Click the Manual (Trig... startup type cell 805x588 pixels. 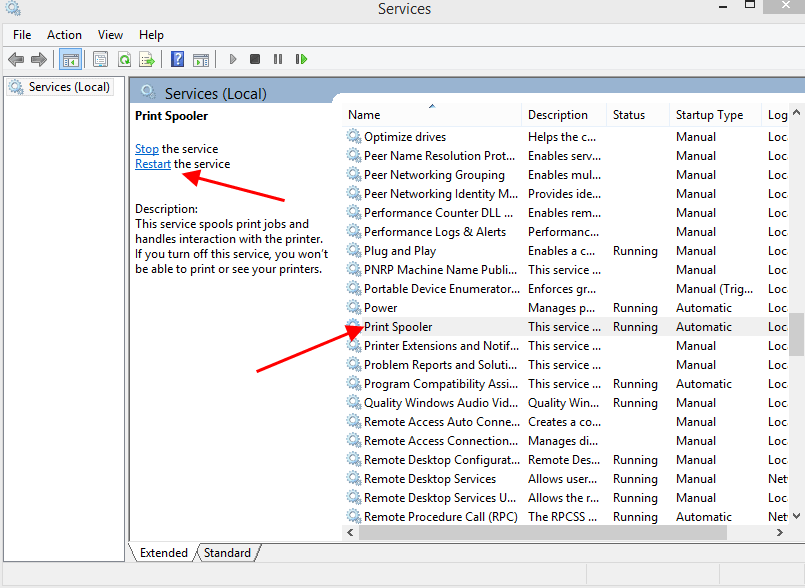coord(714,289)
